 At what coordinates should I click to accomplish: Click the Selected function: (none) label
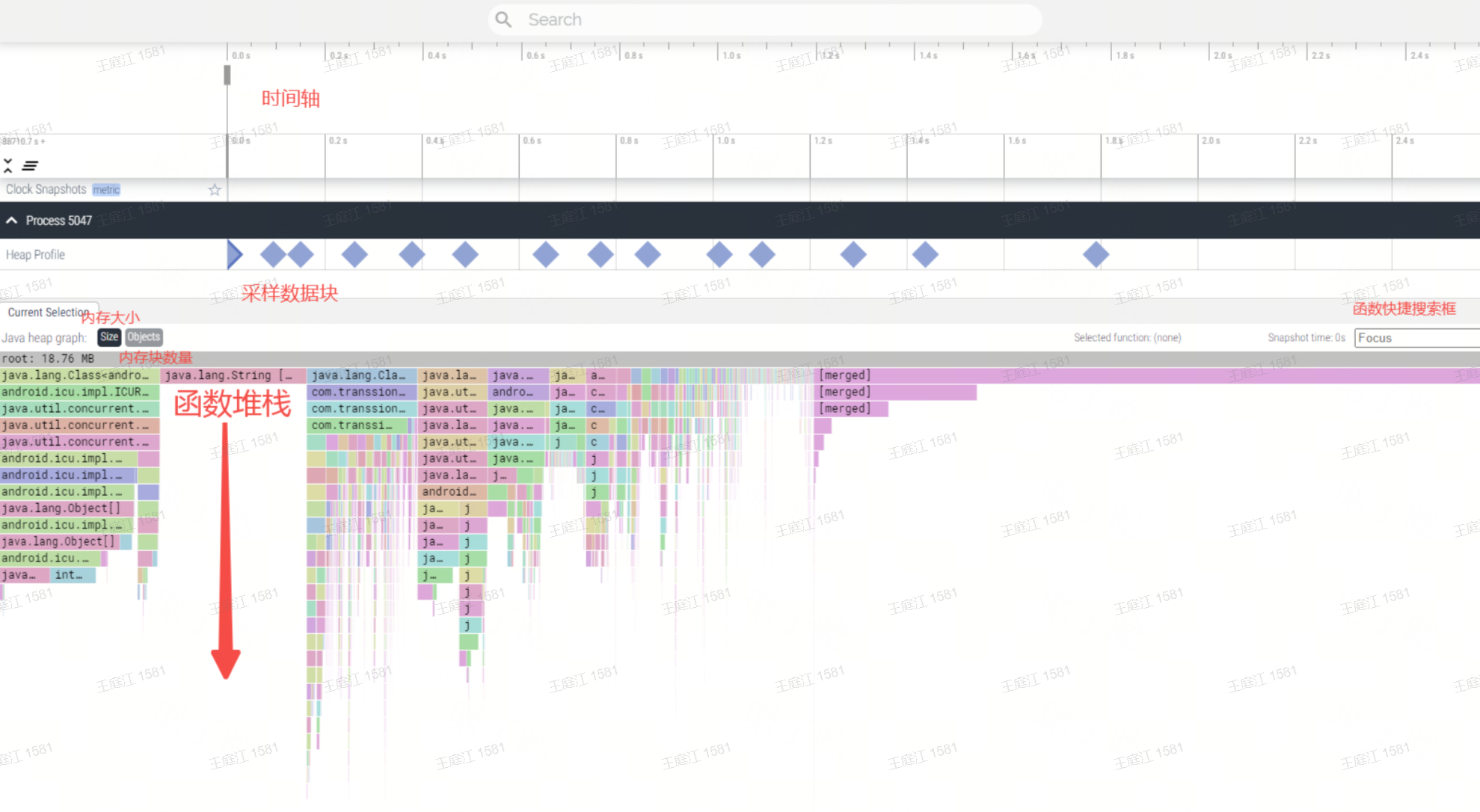(x=1127, y=338)
